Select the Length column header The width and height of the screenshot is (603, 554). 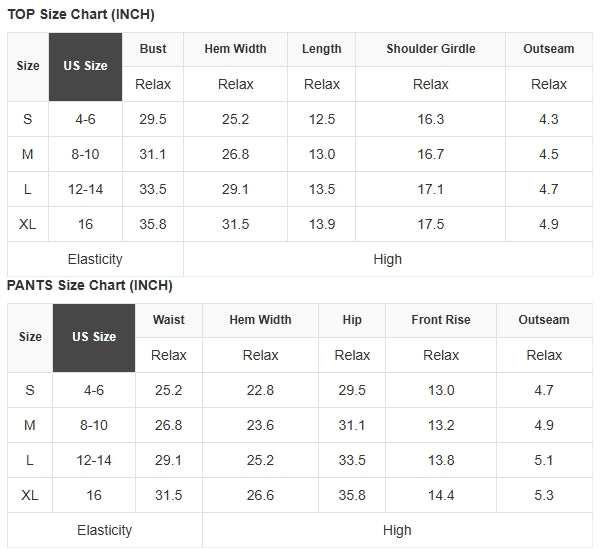321,49
